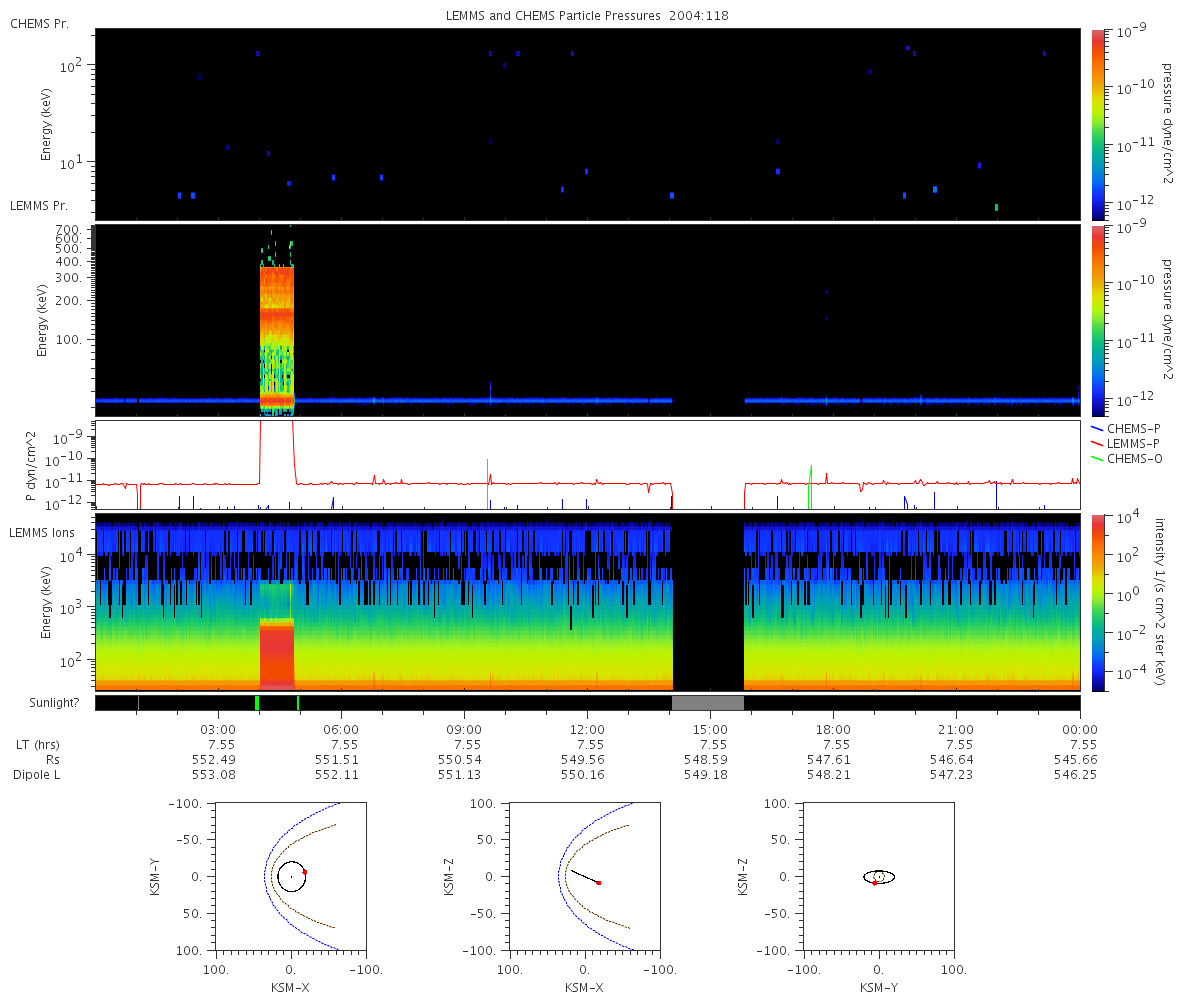Click the LEMMS pressure color bar
The width and height of the screenshot is (1200, 1000).
[x=1098, y=320]
